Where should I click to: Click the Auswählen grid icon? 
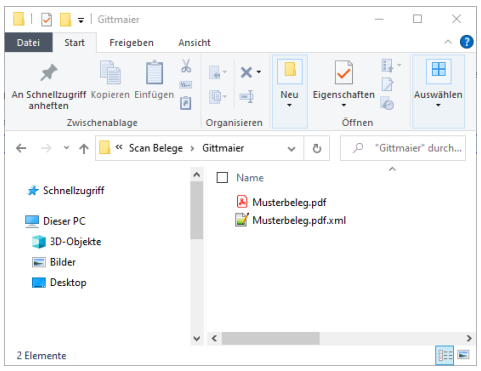point(439,69)
